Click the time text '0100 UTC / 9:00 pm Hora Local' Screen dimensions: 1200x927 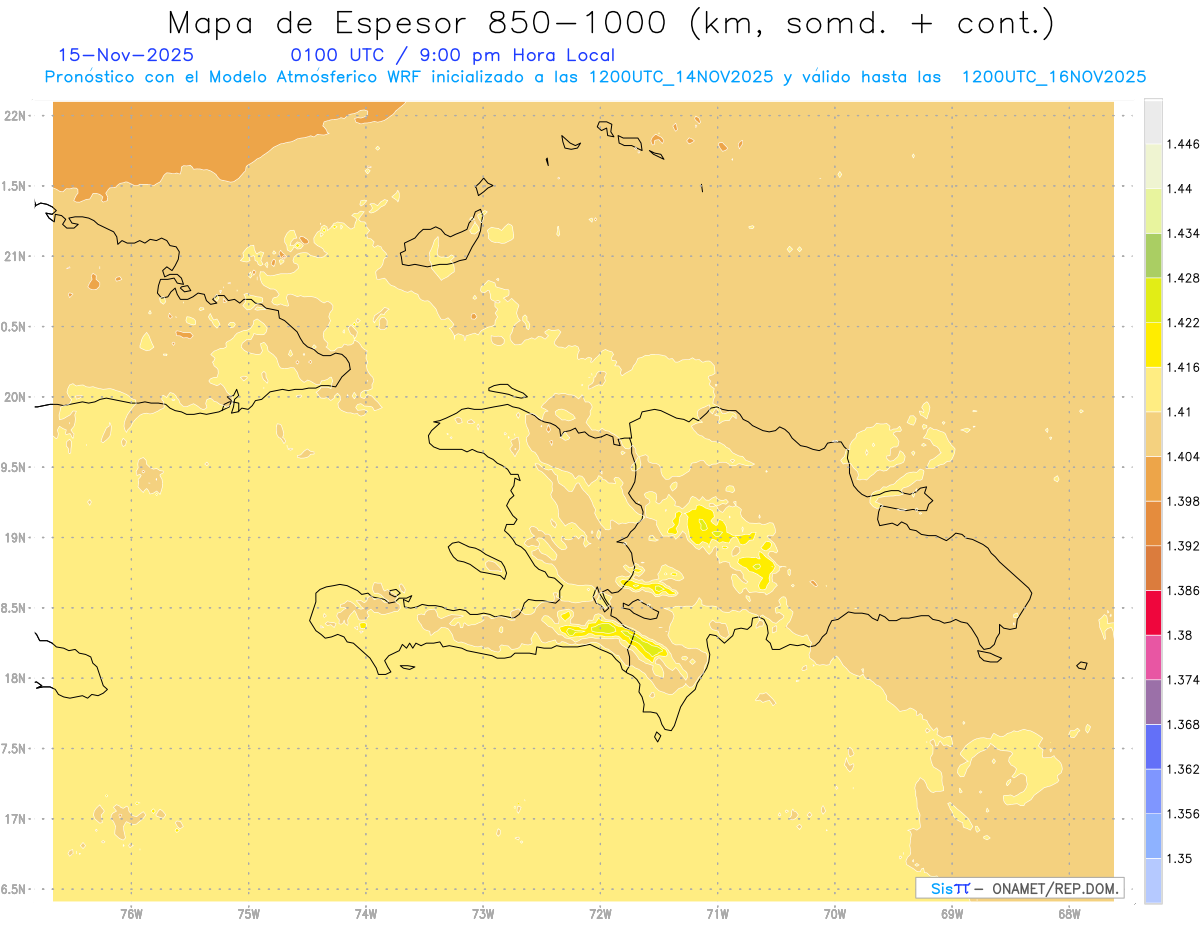click(452, 56)
